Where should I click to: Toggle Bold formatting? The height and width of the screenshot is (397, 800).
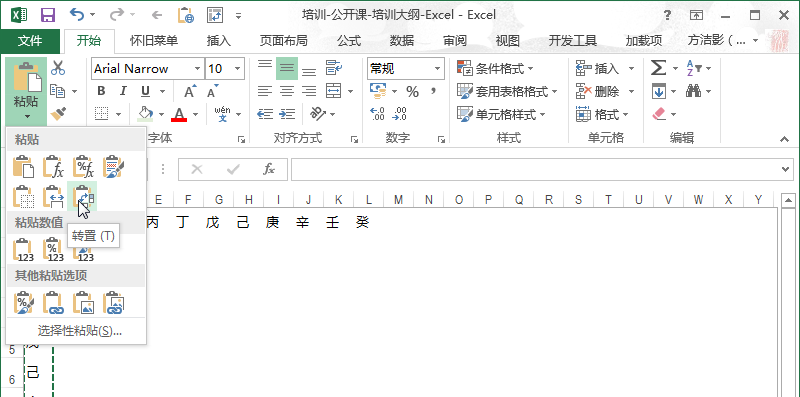pos(101,91)
